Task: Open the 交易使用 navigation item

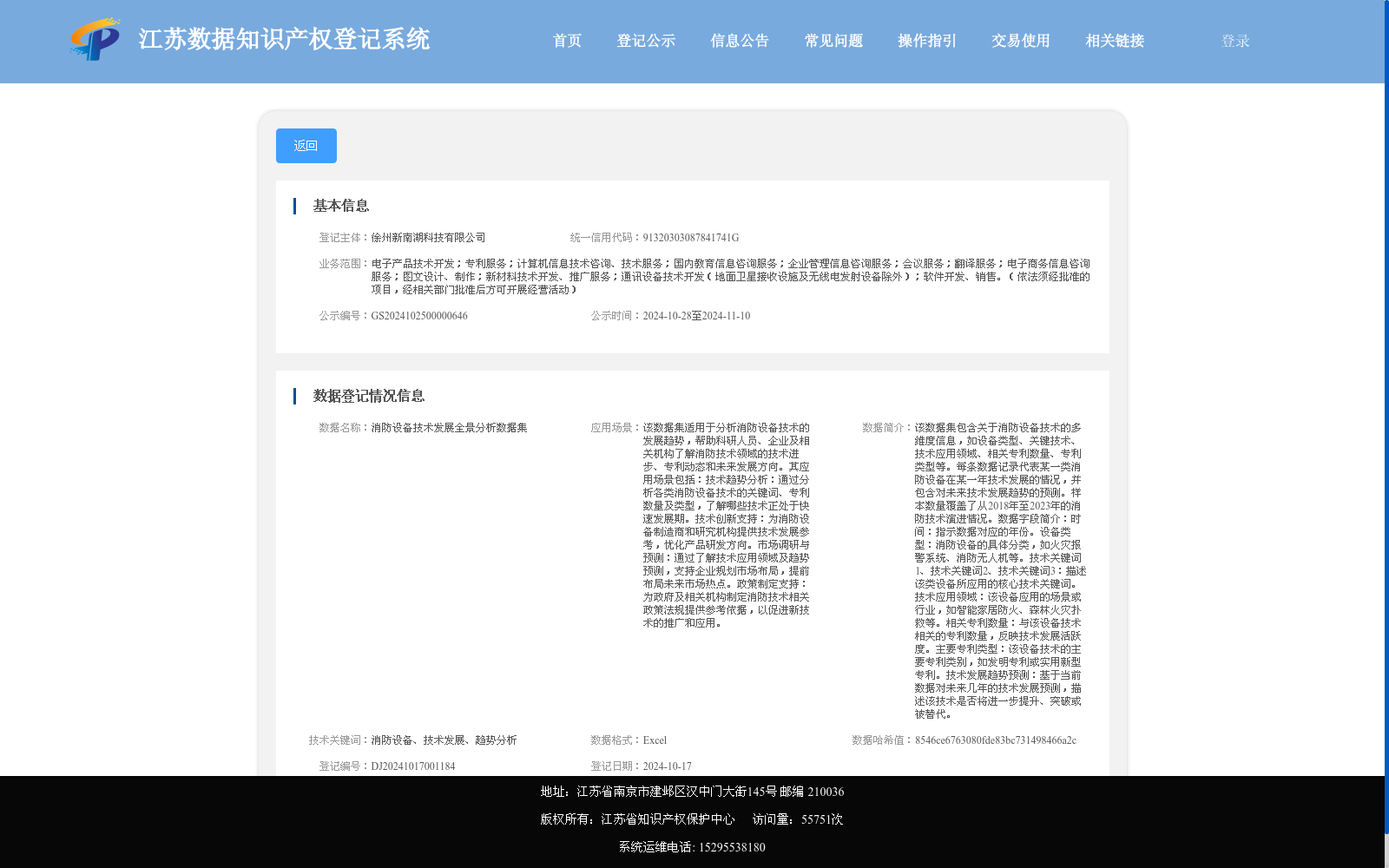Action: click(x=1021, y=41)
